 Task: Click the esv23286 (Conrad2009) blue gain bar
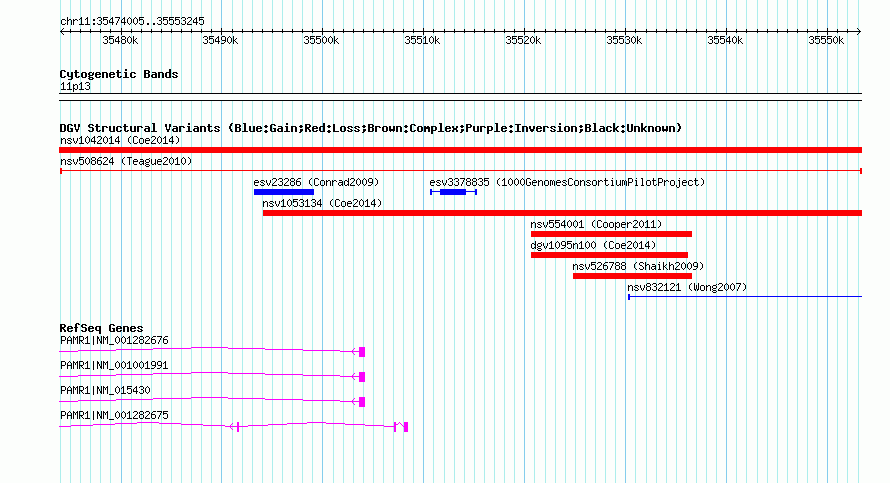(x=284, y=192)
